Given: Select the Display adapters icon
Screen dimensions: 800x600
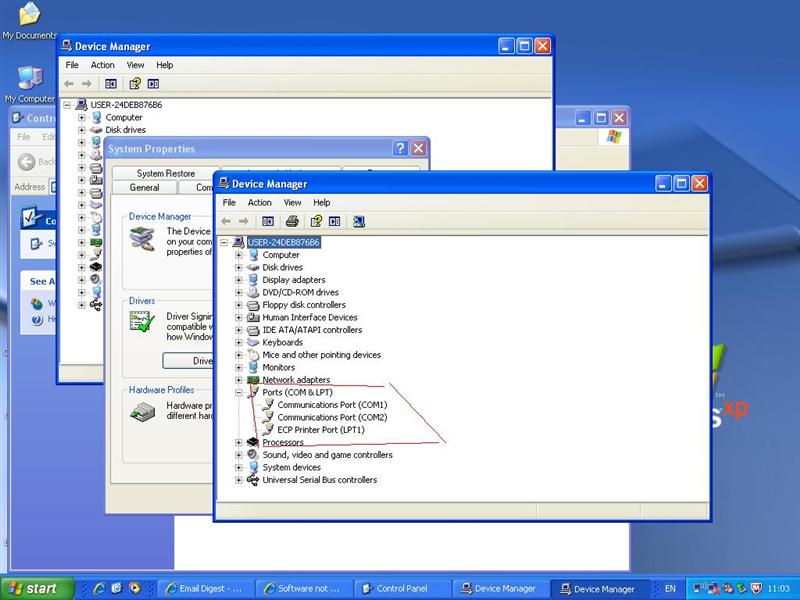Looking at the screenshot, I should pos(253,280).
